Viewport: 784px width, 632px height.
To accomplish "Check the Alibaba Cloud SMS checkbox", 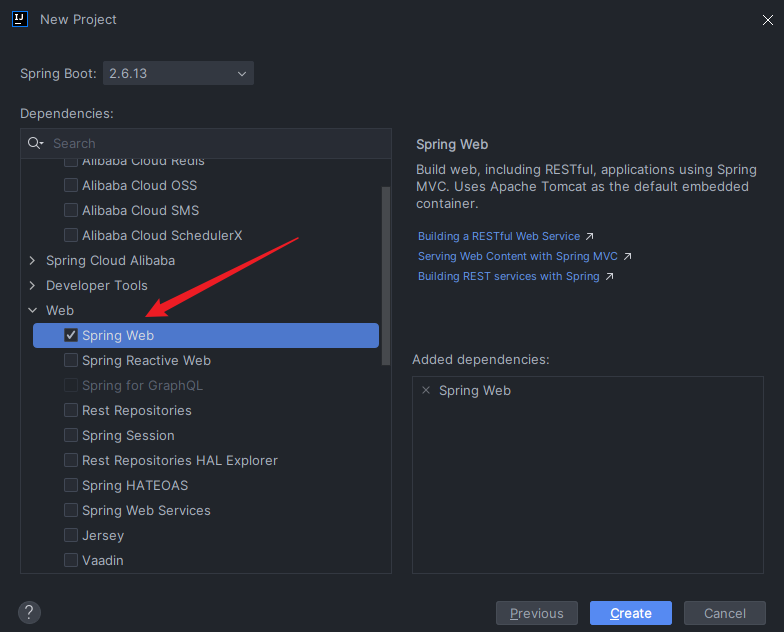I will pyautogui.click(x=71, y=210).
